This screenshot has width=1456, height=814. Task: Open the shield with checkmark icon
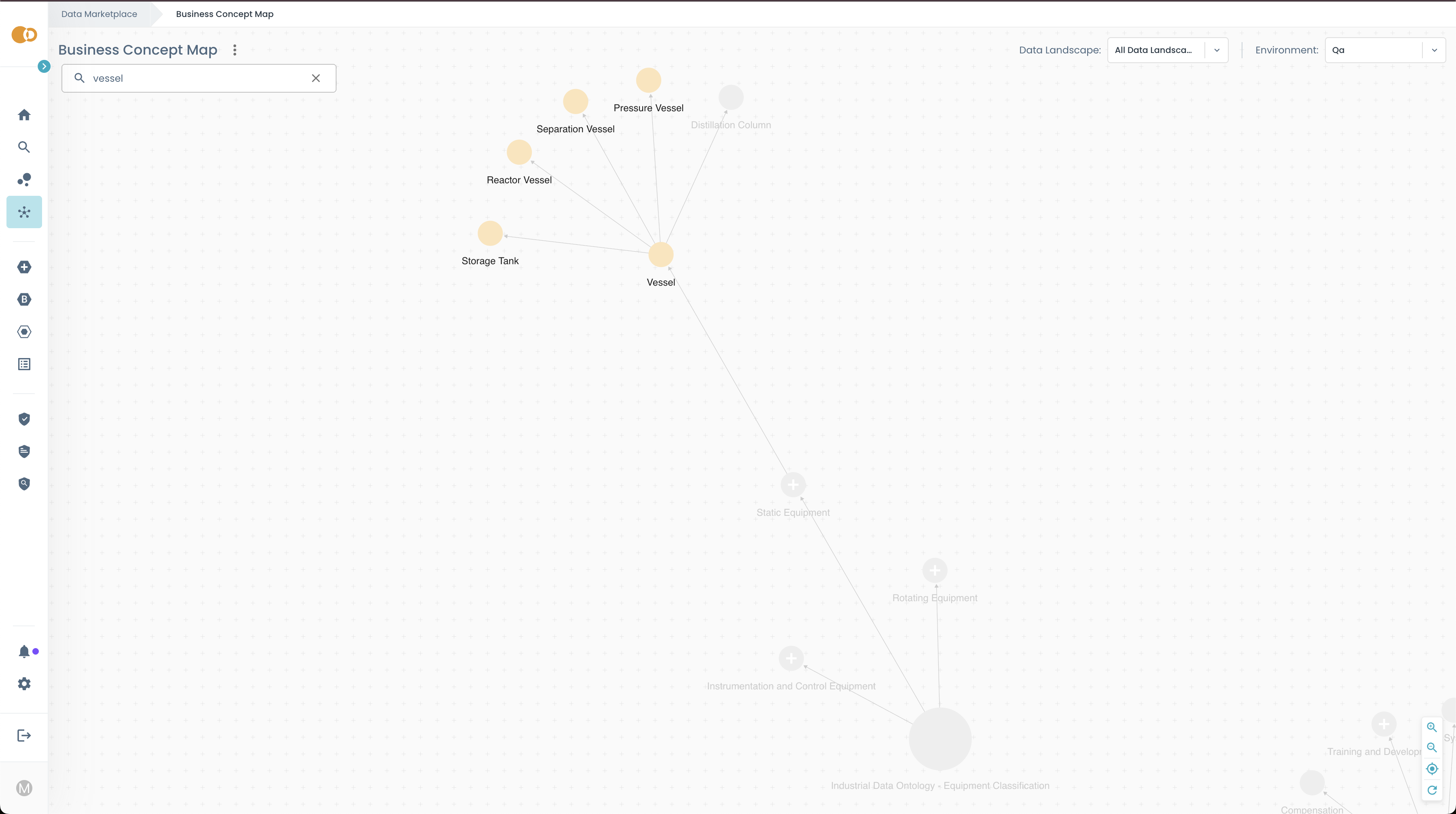click(24, 419)
